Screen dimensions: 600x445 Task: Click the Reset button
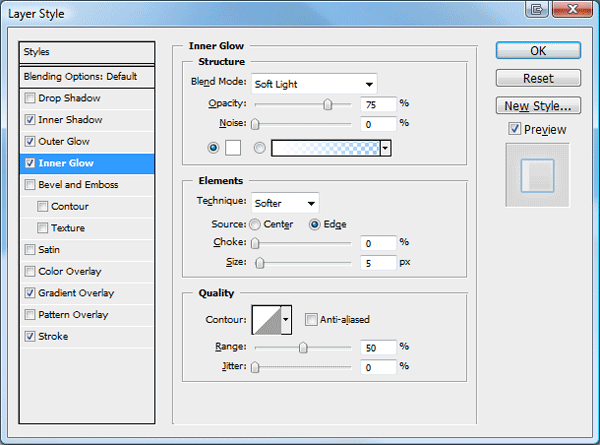538,78
